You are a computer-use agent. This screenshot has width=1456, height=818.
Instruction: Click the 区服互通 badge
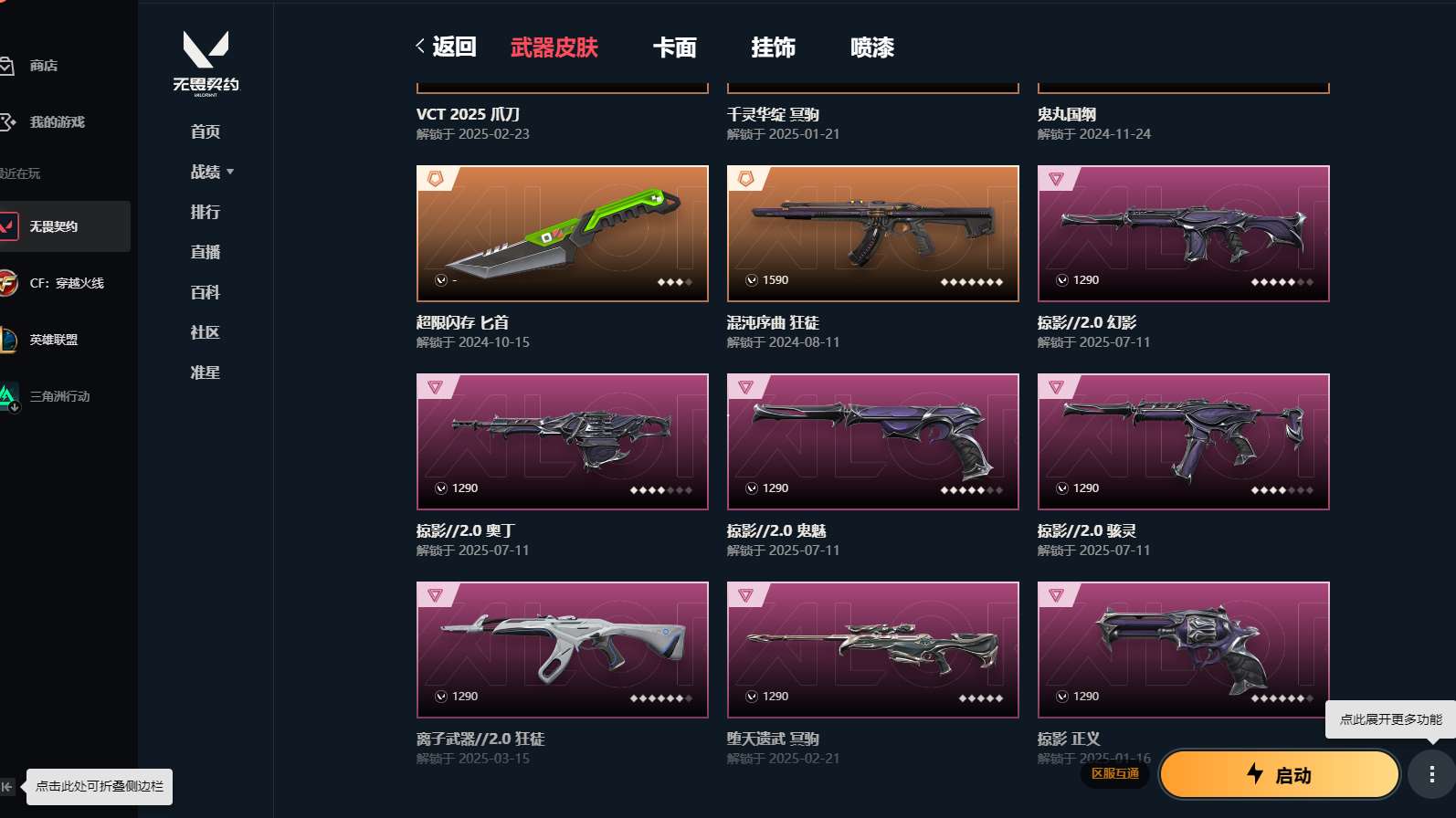point(1115,773)
